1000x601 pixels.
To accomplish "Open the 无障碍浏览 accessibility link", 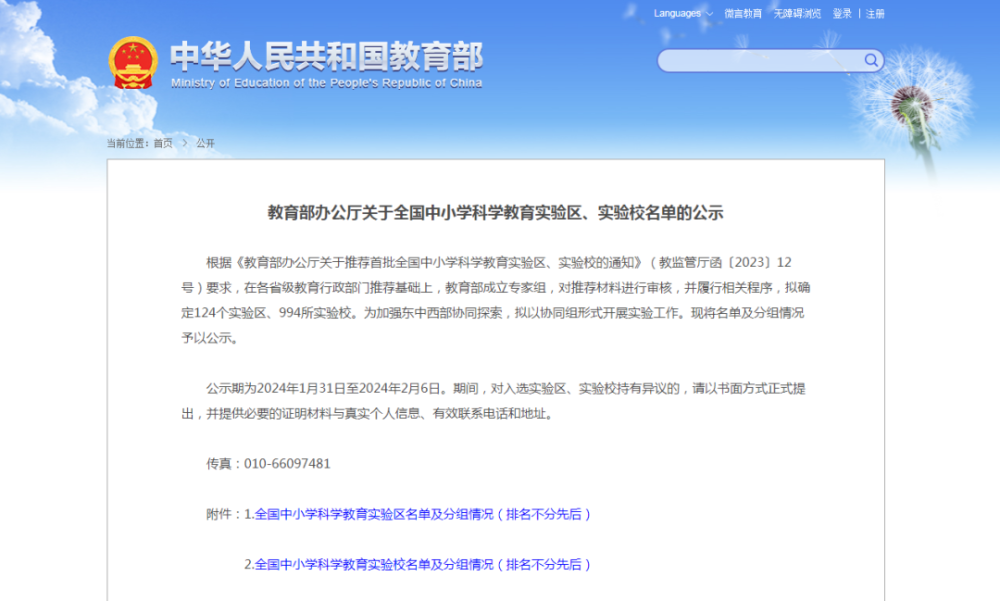I will (797, 13).
